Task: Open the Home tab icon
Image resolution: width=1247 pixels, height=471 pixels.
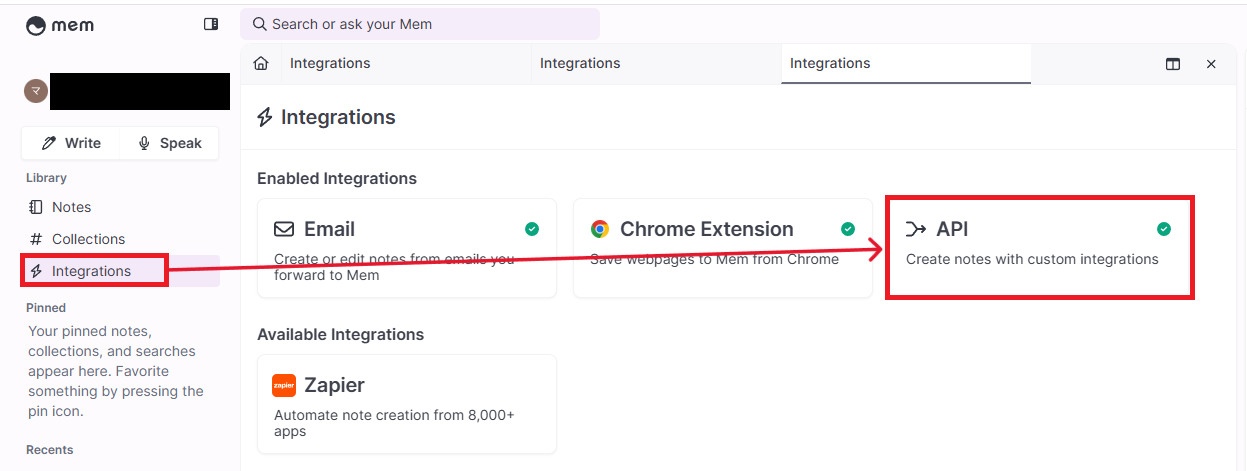Action: pyautogui.click(x=261, y=63)
